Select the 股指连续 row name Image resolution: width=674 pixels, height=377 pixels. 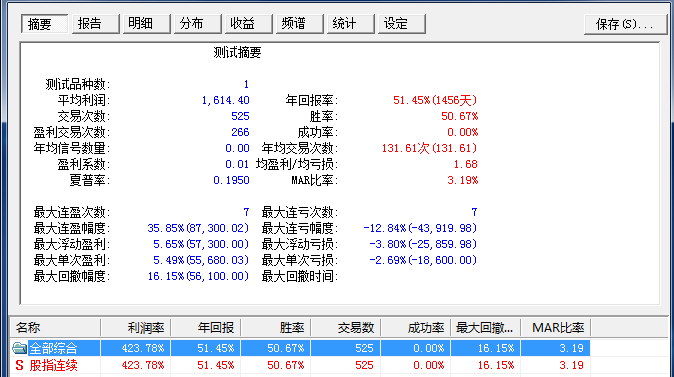coord(53,366)
